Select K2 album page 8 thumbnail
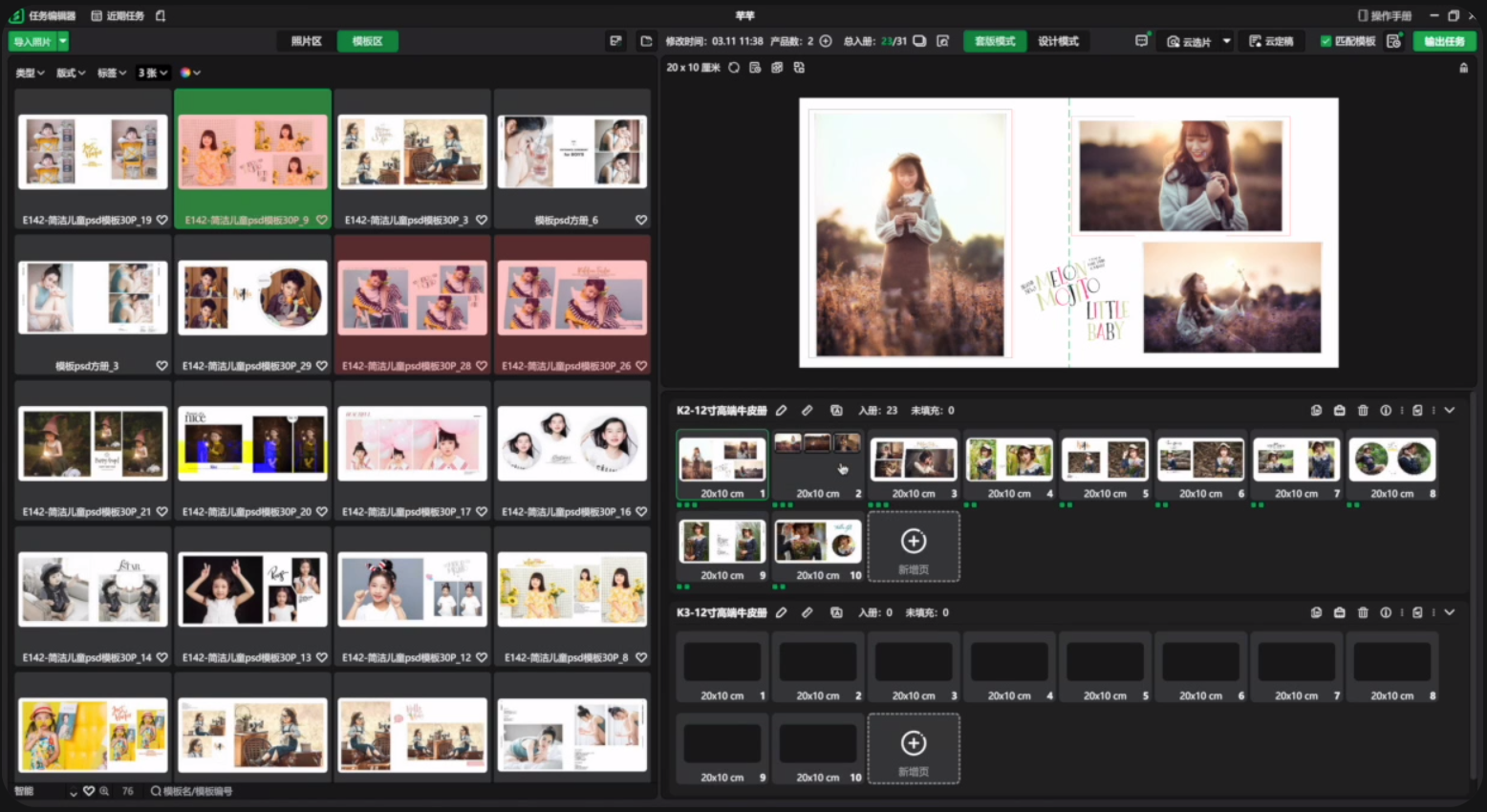This screenshot has height=812, width=1487. coord(1391,466)
